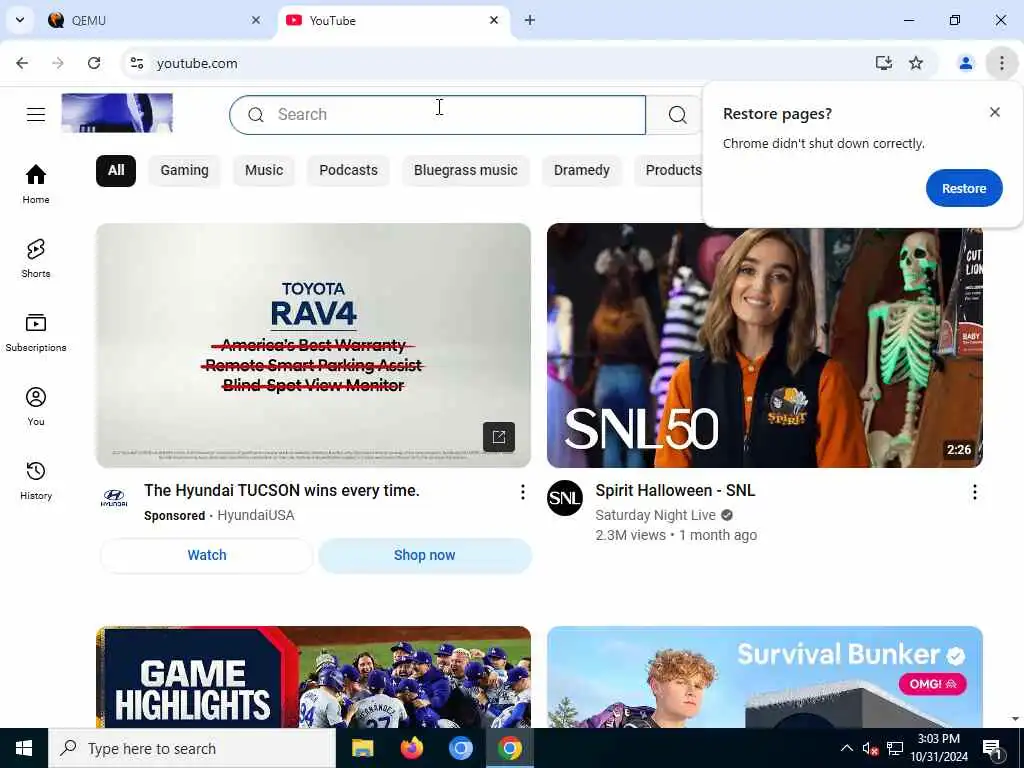Reload the YouTube page

(x=94, y=63)
